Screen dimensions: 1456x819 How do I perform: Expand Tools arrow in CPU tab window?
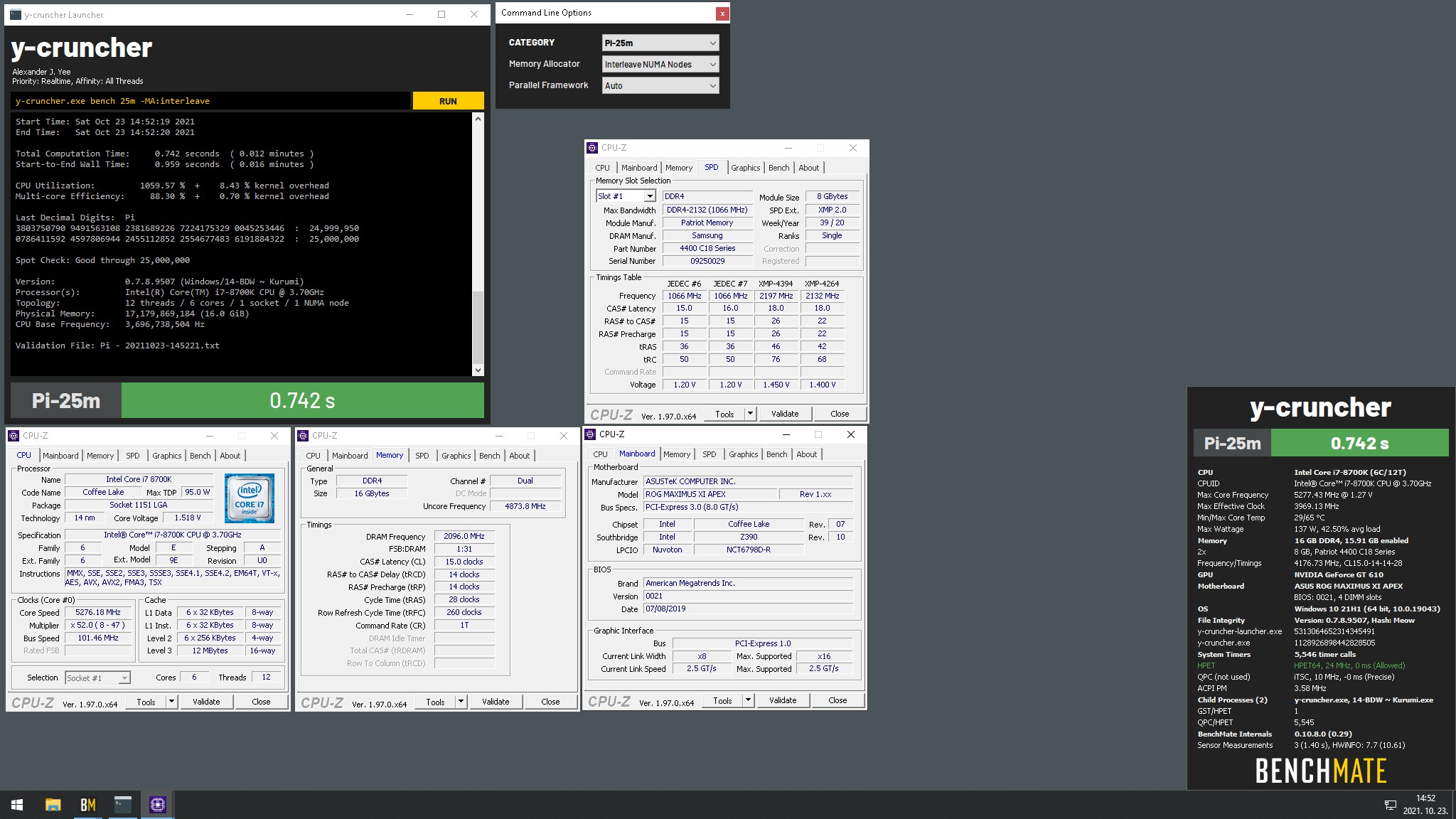[171, 702]
